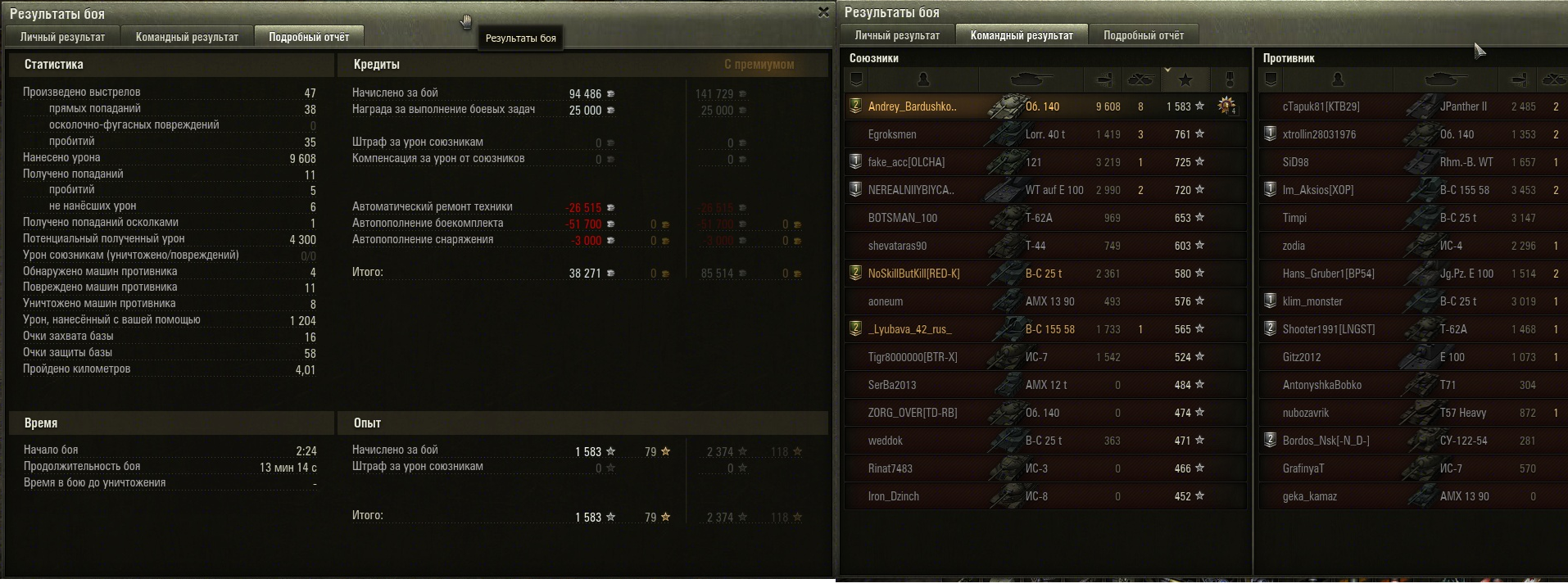Viewport: 1568px width, 588px height.
Task: Click the С премиумом credits column label
Action: [759, 64]
